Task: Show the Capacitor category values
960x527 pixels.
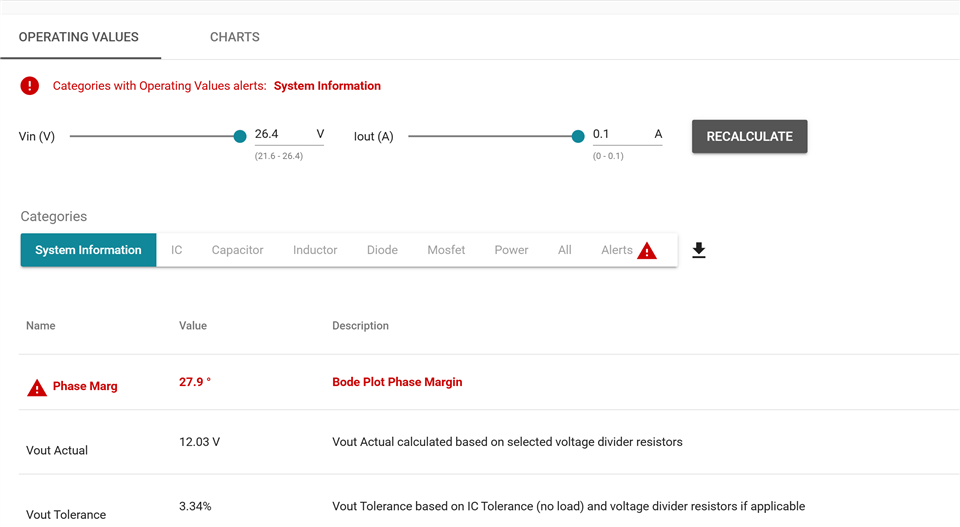Action: [237, 250]
